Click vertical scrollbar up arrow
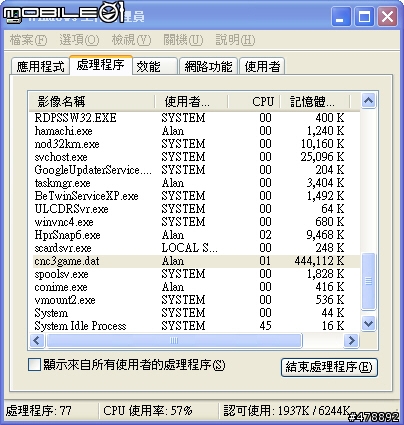The height and width of the screenshot is (425, 404). pyautogui.click(x=368, y=100)
